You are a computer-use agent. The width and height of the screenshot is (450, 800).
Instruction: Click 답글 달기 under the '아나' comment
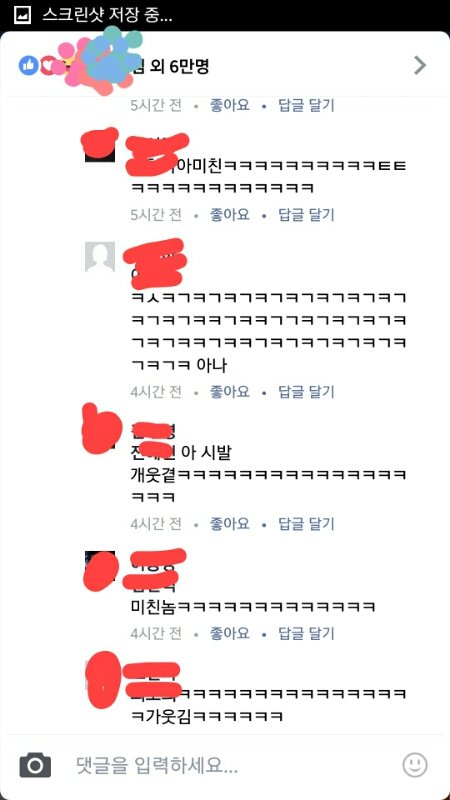pyautogui.click(x=306, y=391)
